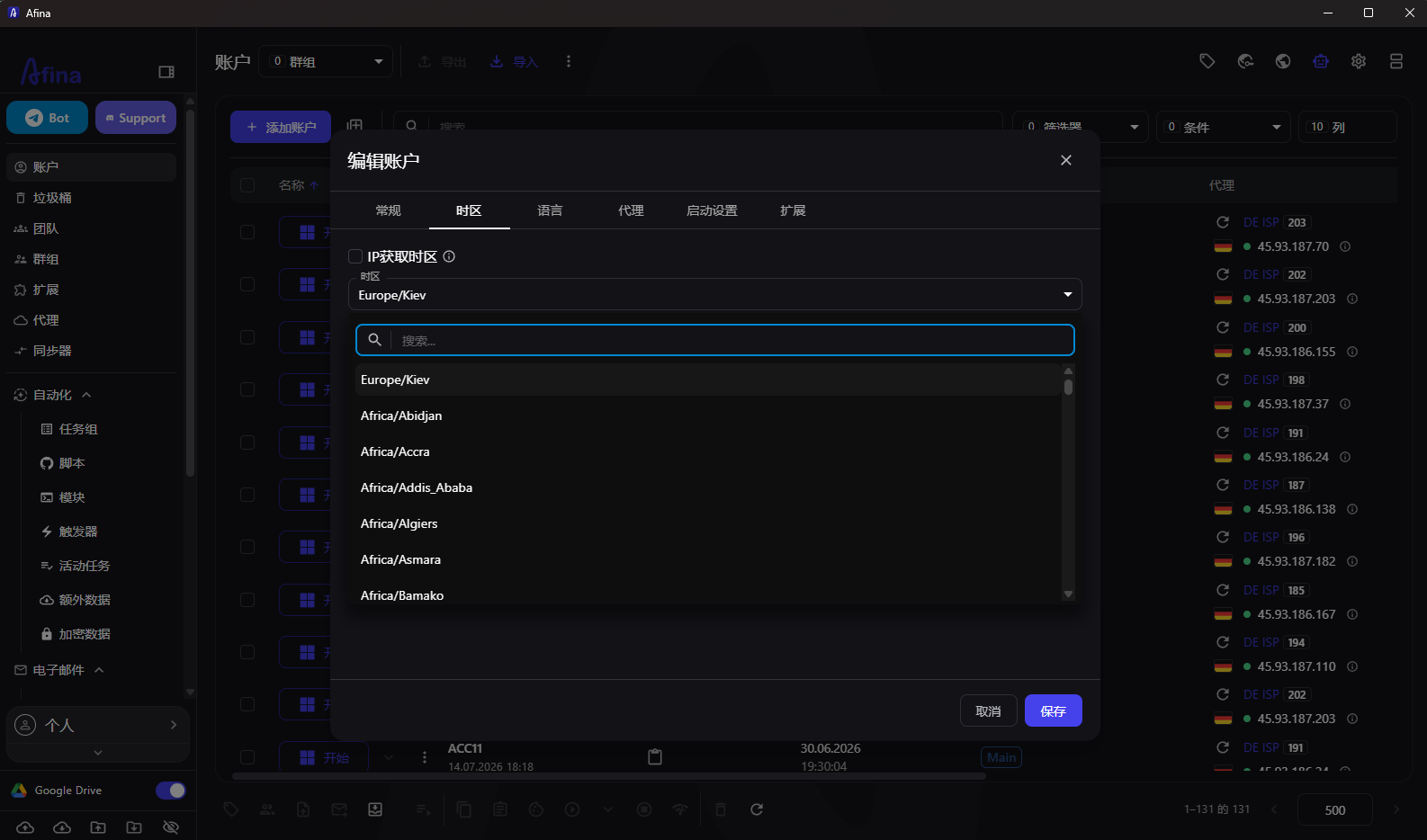Open the settings gear icon
The height and width of the screenshot is (840, 1427).
click(x=1359, y=61)
